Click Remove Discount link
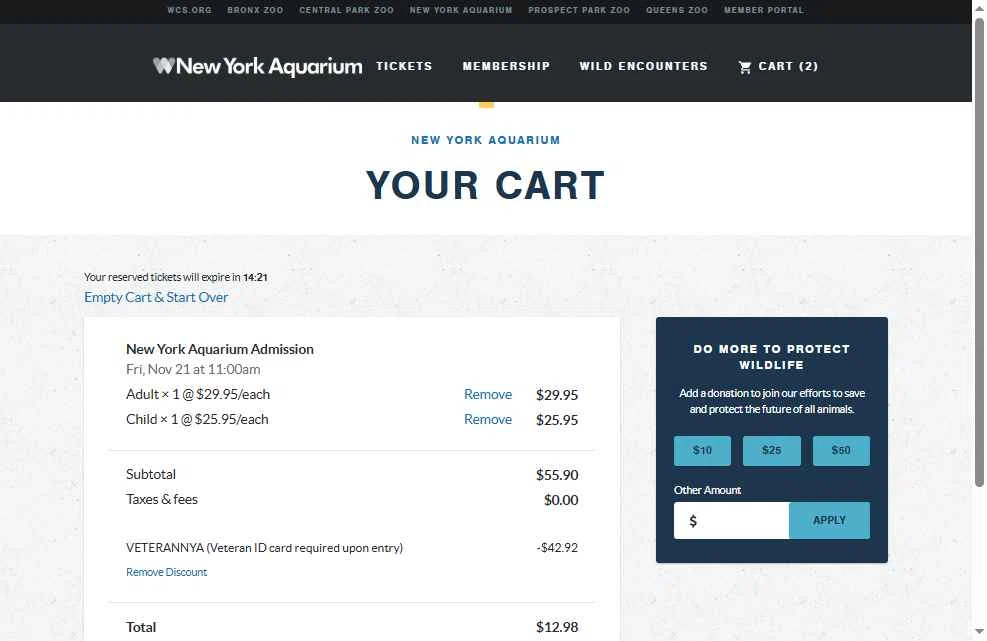 166,572
